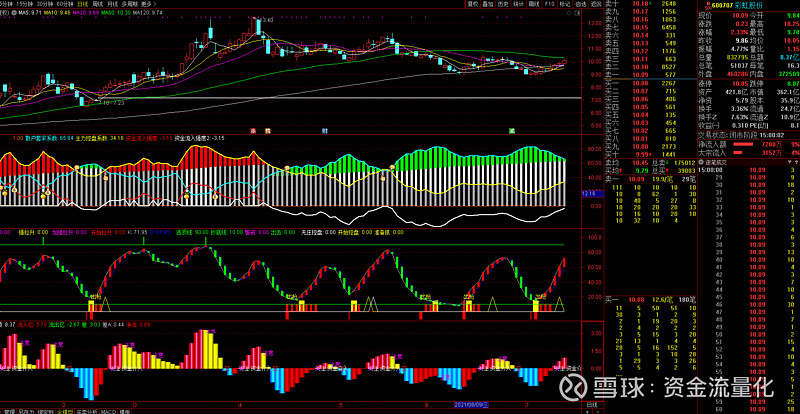The height and width of the screenshot is (414, 800).
Task: Select the MACD indicator tab at bottom
Action: click(108, 410)
